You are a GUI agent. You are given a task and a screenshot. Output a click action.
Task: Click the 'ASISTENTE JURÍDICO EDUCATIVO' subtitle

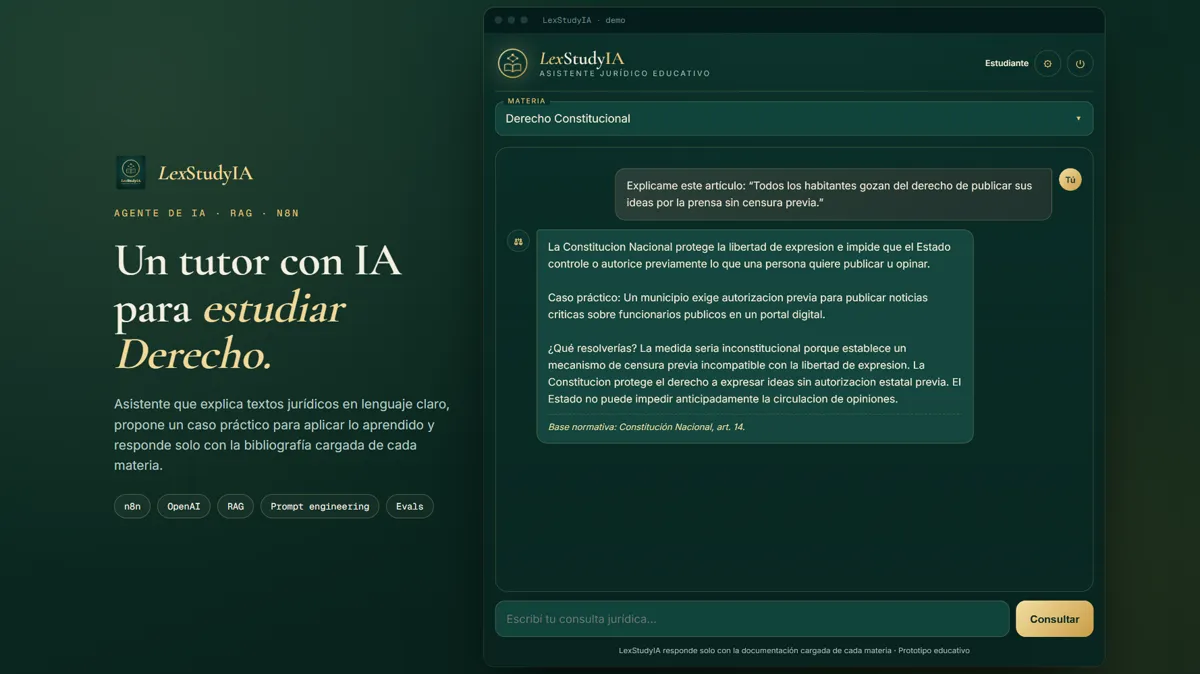click(625, 74)
